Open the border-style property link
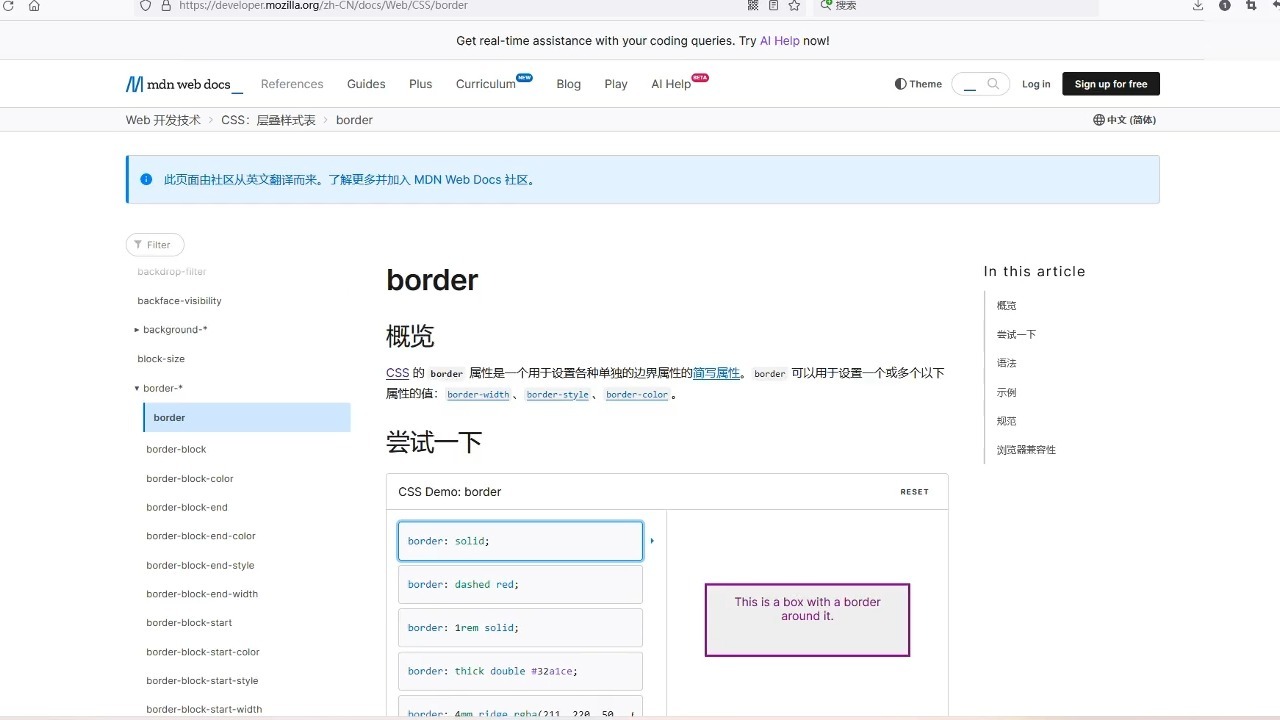This screenshot has width=1280, height=720. (x=558, y=395)
